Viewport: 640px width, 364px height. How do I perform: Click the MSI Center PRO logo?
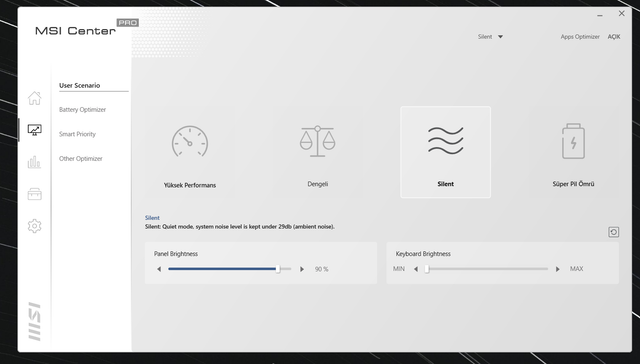[x=87, y=28]
